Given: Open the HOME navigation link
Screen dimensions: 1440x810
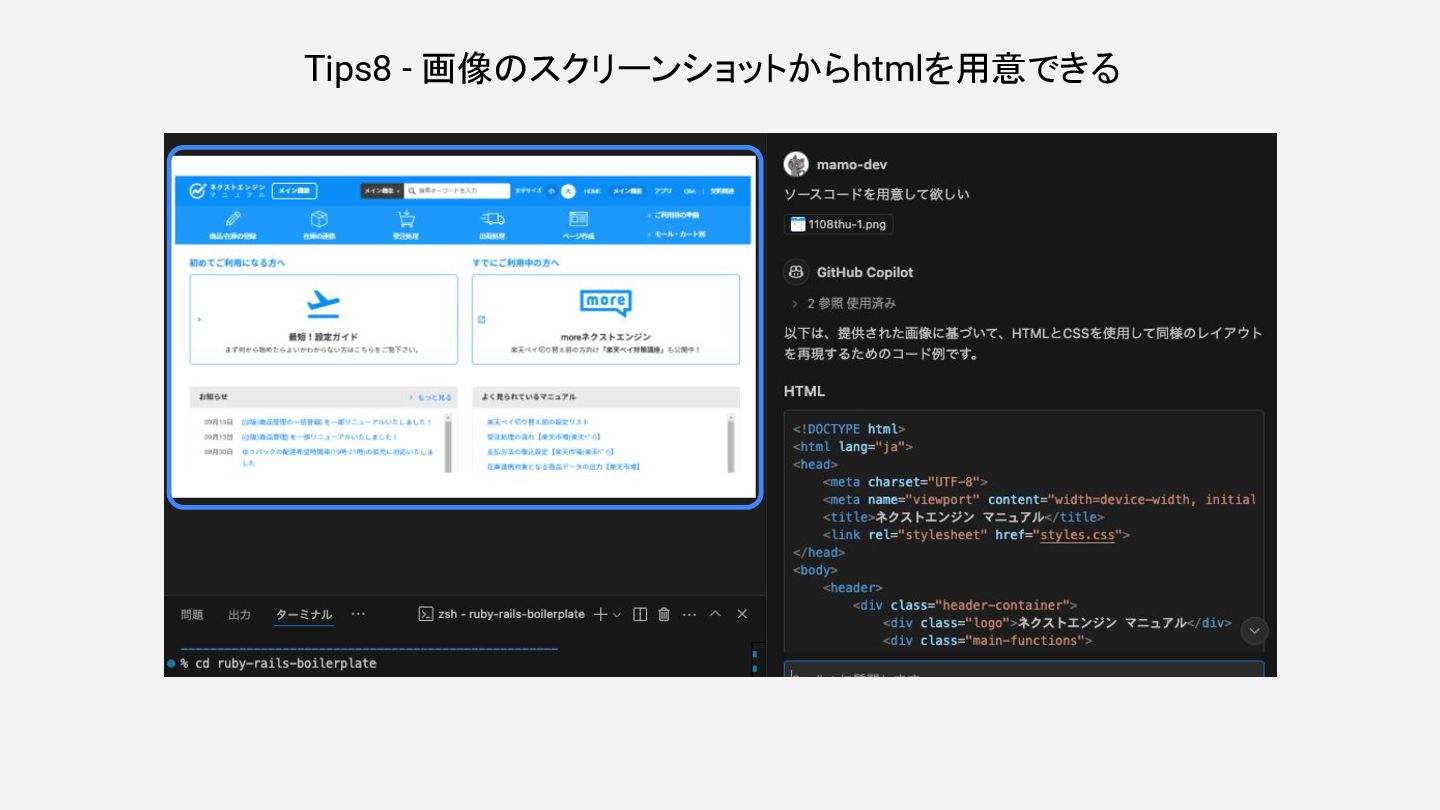Looking at the screenshot, I should pos(592,190).
